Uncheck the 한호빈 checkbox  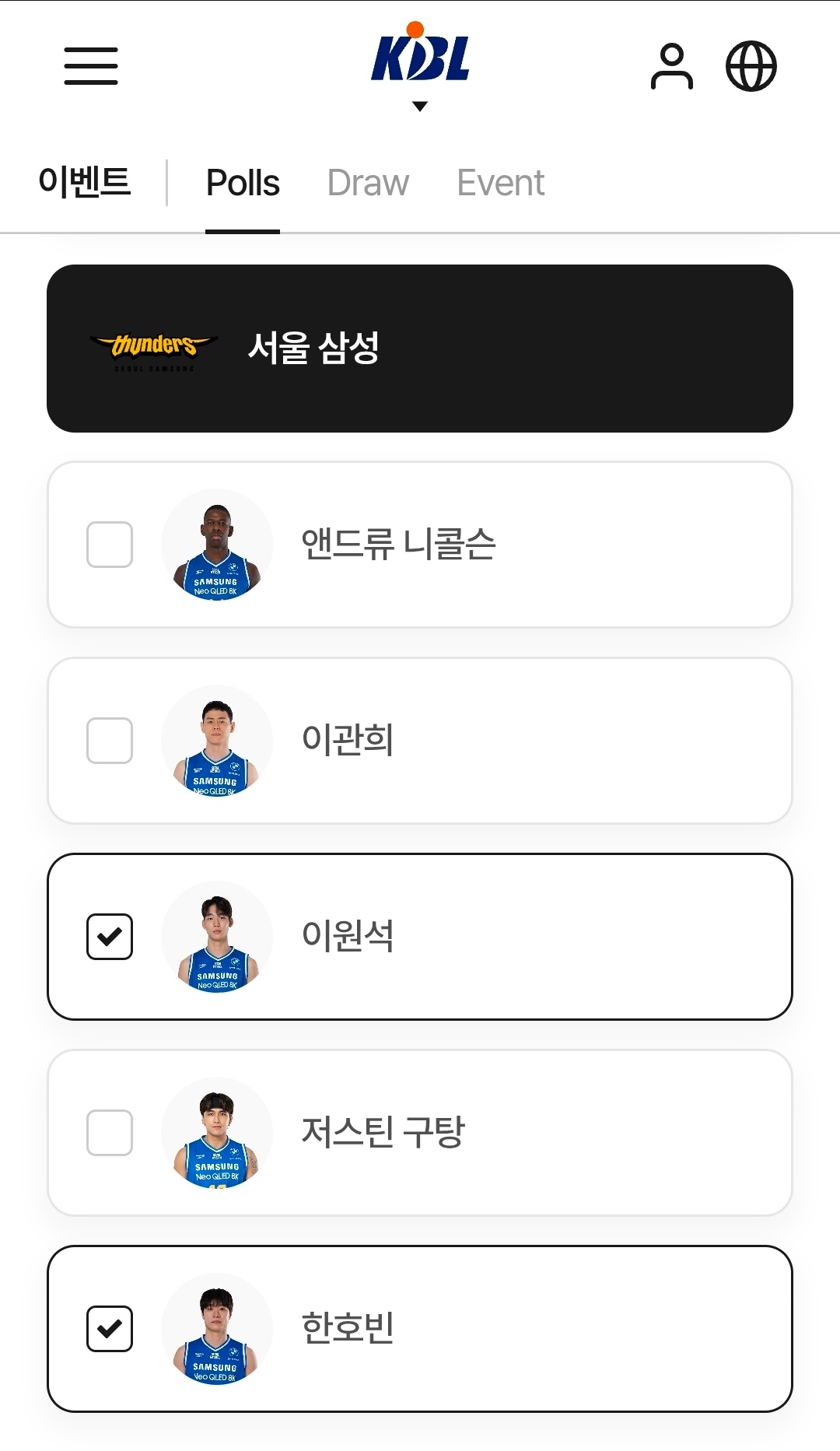pos(110,1329)
